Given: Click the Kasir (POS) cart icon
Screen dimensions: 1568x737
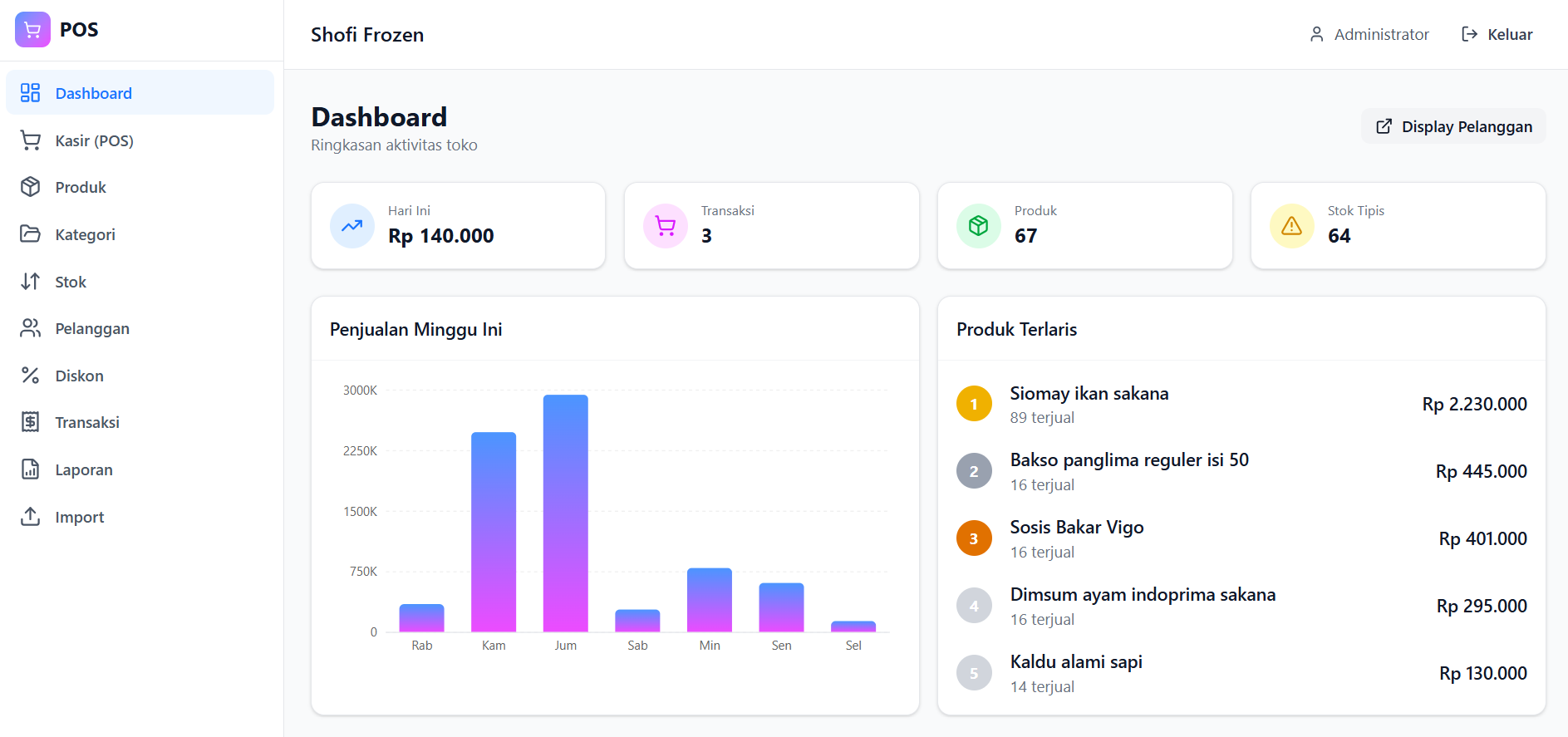Looking at the screenshot, I should click(30, 140).
